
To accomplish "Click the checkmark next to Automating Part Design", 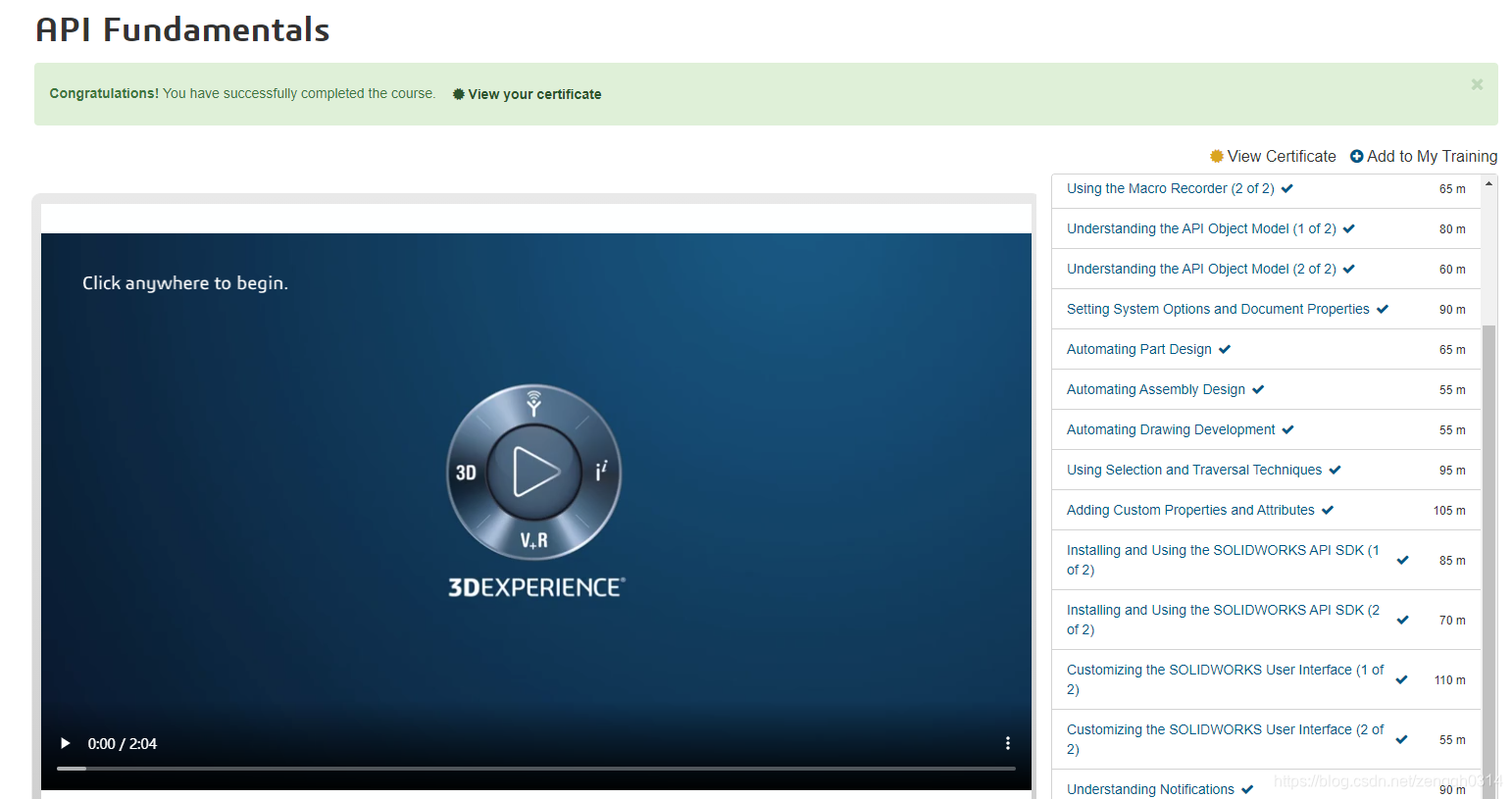I will click(x=1225, y=349).
